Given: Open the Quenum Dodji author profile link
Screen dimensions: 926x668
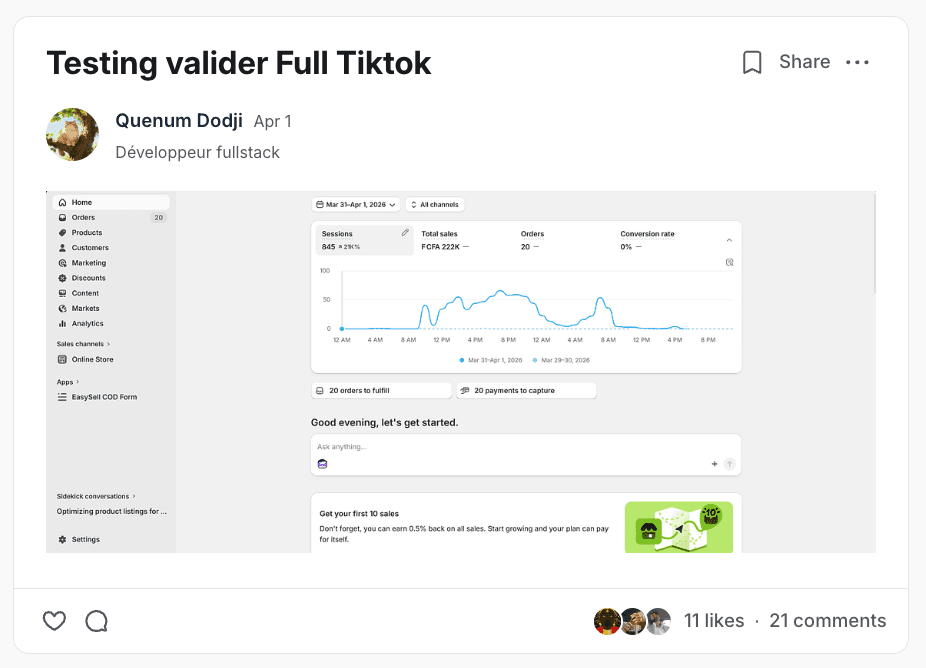Looking at the screenshot, I should pyautogui.click(x=179, y=120).
